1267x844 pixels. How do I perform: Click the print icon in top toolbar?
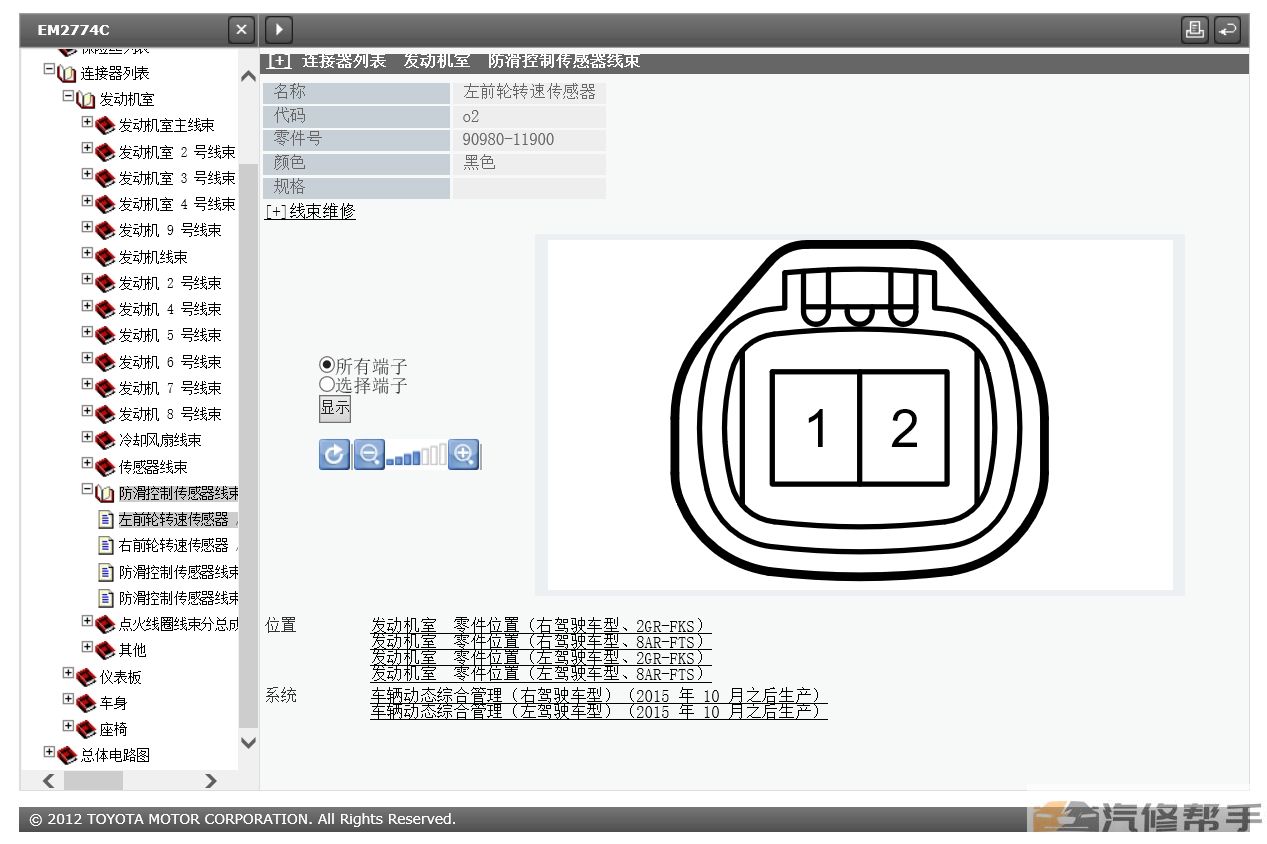click(1194, 30)
